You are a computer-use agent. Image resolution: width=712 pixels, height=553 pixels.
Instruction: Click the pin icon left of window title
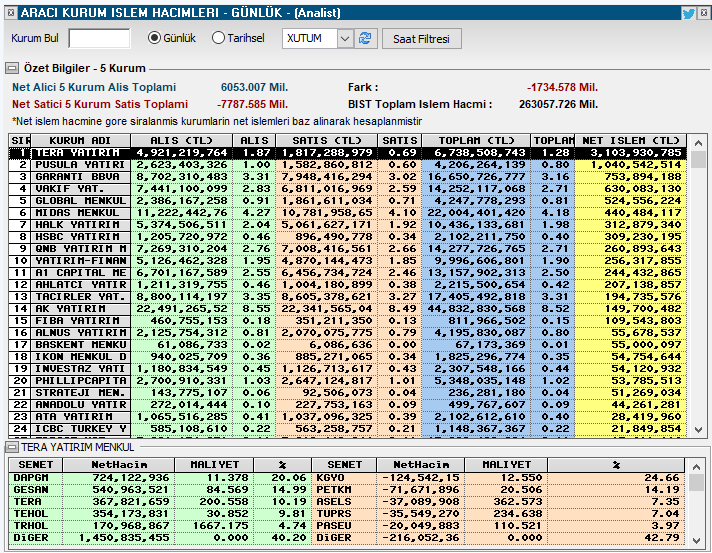(11, 13)
